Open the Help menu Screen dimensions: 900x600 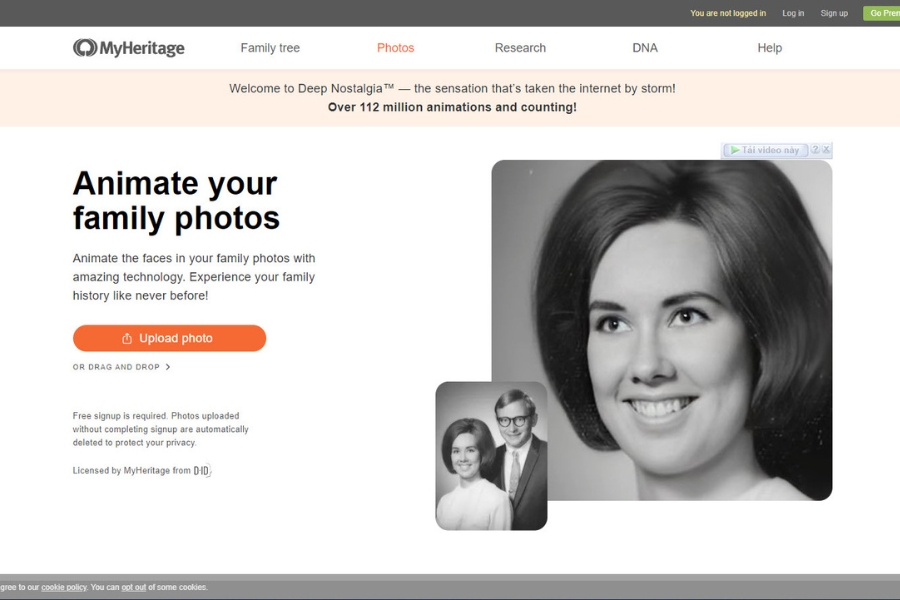click(769, 48)
